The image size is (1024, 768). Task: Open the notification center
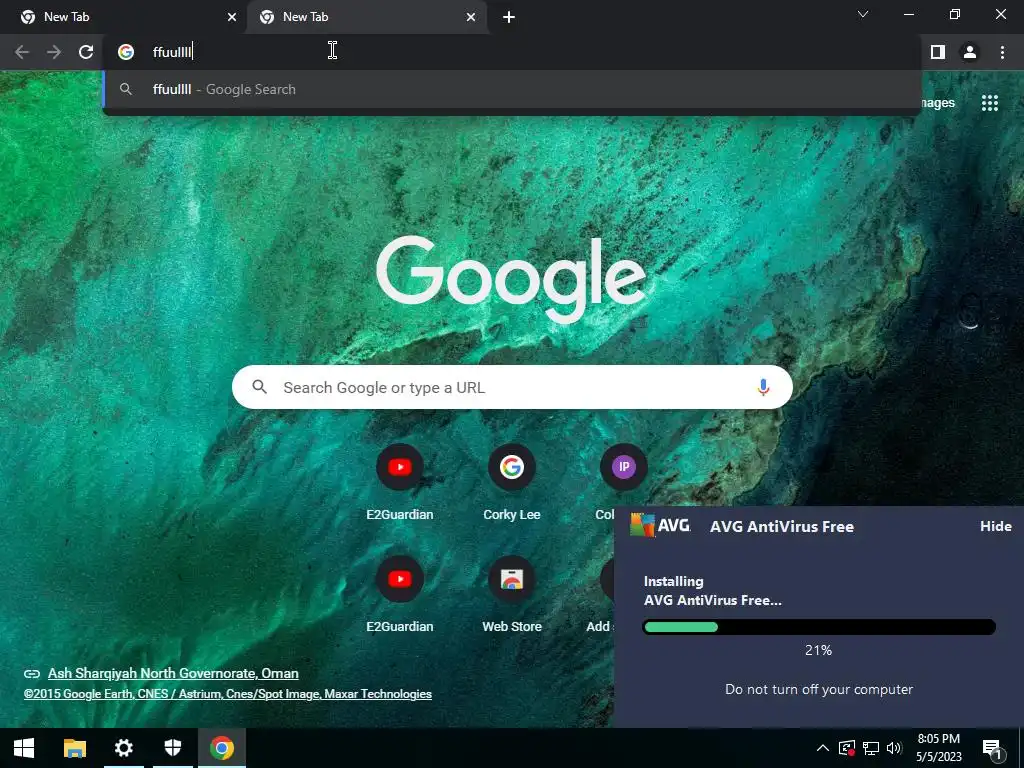[x=992, y=749]
